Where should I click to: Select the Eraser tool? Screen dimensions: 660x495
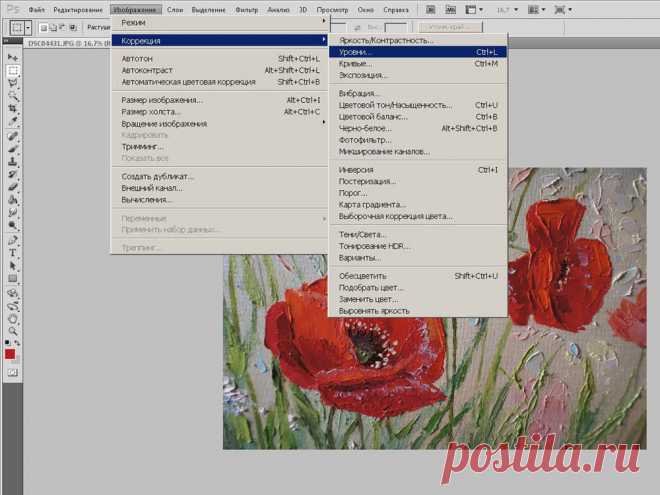click(13, 186)
